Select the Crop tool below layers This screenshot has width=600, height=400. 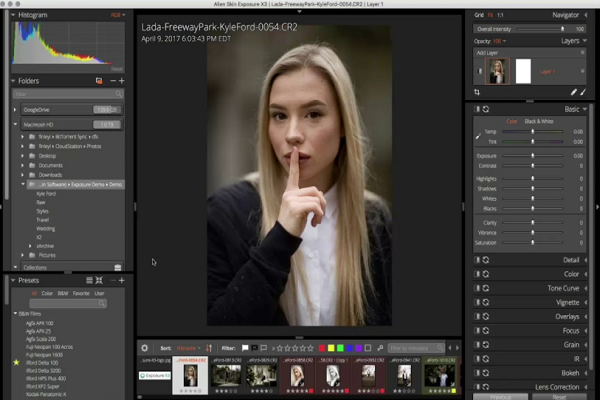tap(477, 92)
